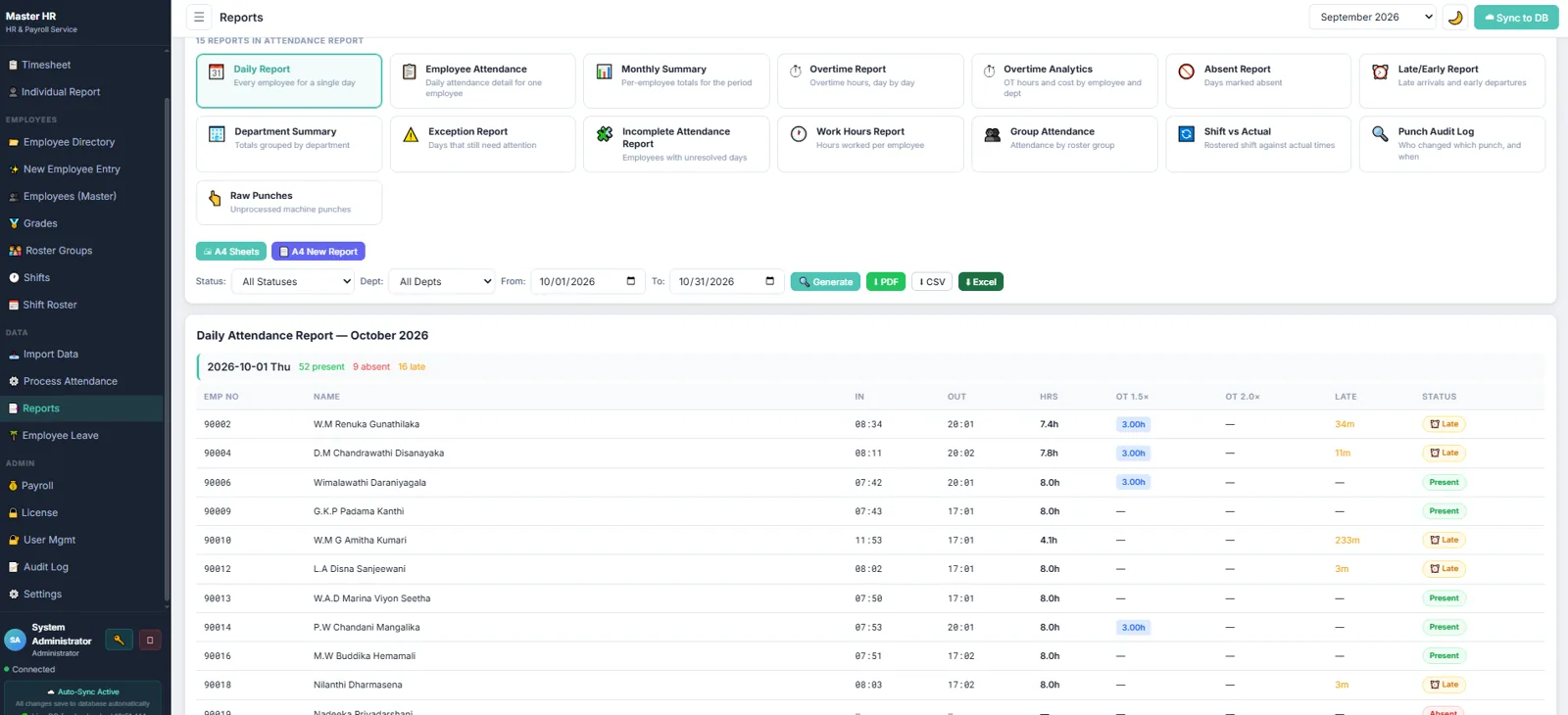
Task: Click the Import Data sidebar icon
Action: point(14,355)
